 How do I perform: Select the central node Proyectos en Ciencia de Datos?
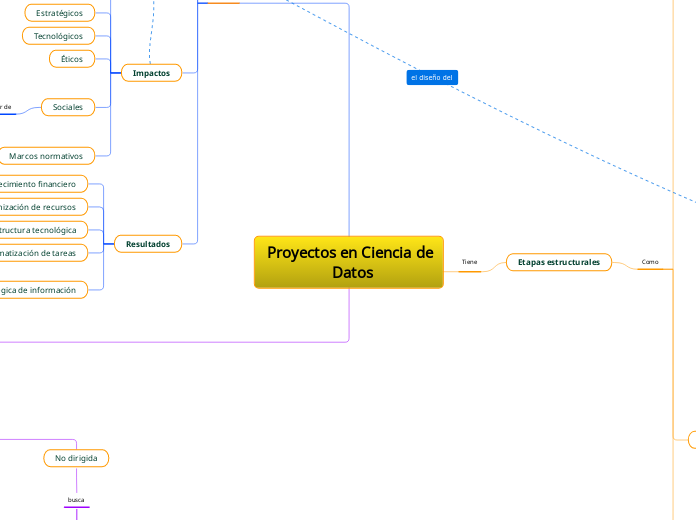click(x=349, y=262)
